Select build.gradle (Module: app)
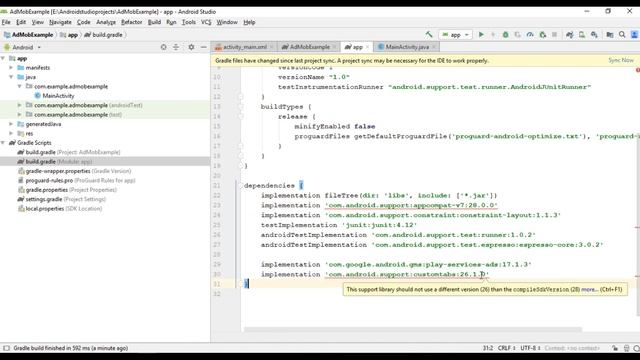 (55, 162)
